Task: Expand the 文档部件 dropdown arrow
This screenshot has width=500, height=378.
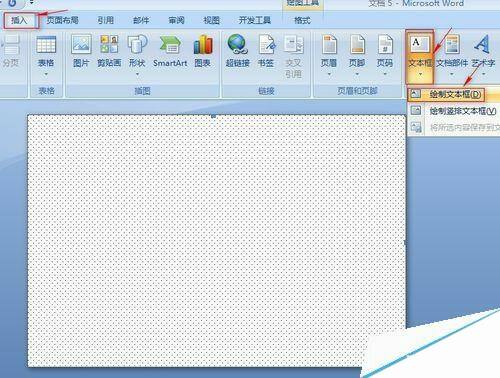Action: pos(452,74)
